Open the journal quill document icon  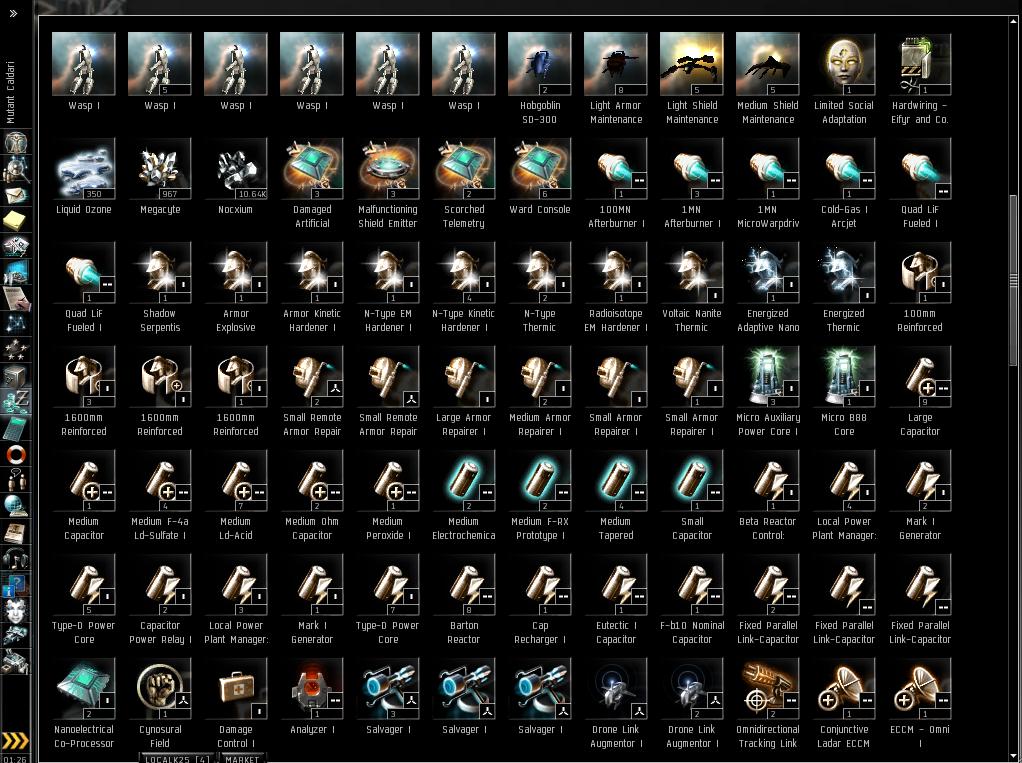15,298
